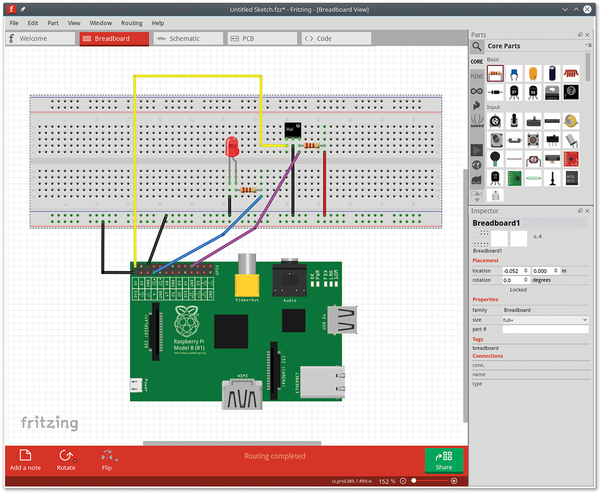Open the Edit menu
Screen dimensions: 600x494
pos(33,23)
